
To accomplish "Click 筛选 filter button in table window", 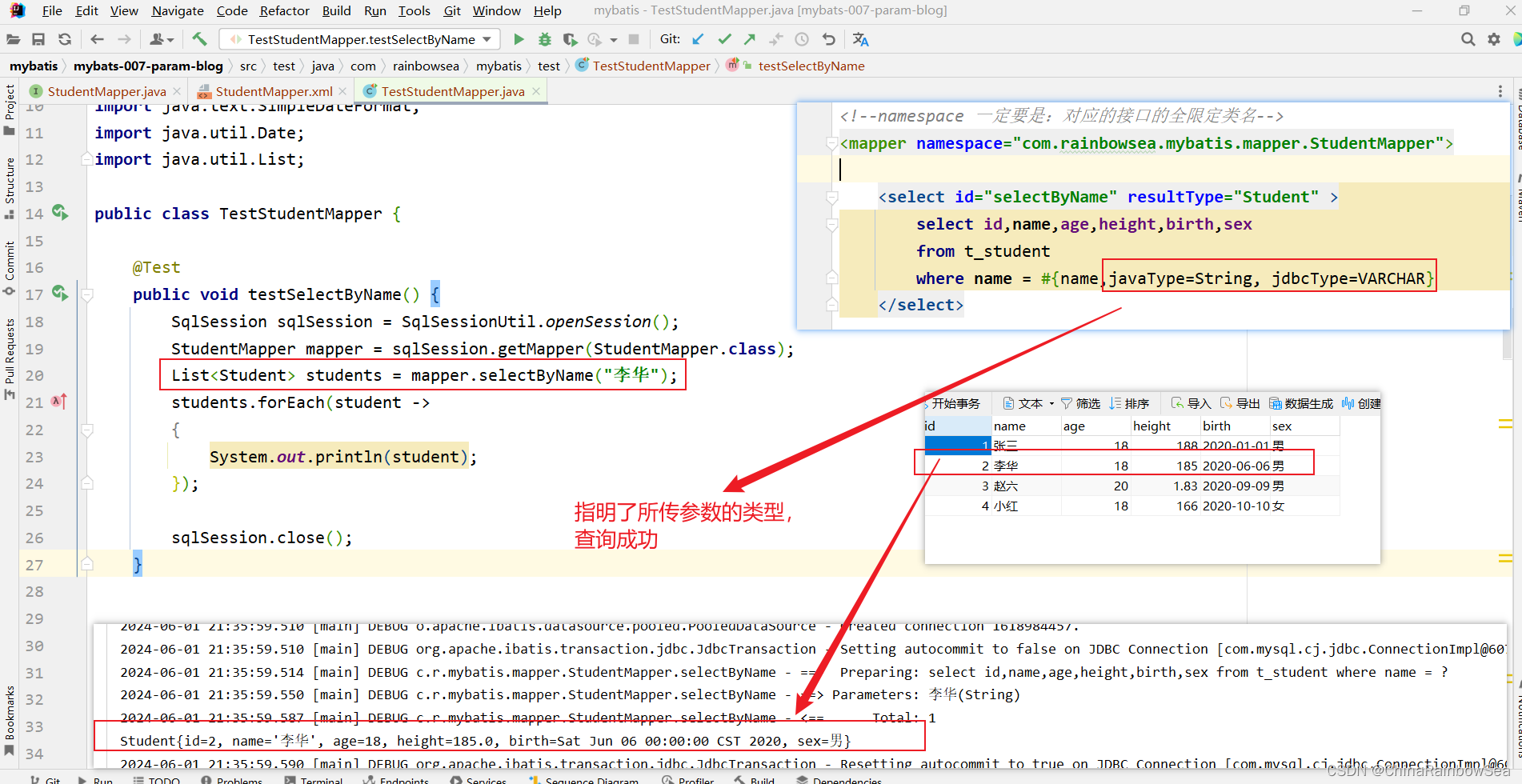I will (1080, 403).
